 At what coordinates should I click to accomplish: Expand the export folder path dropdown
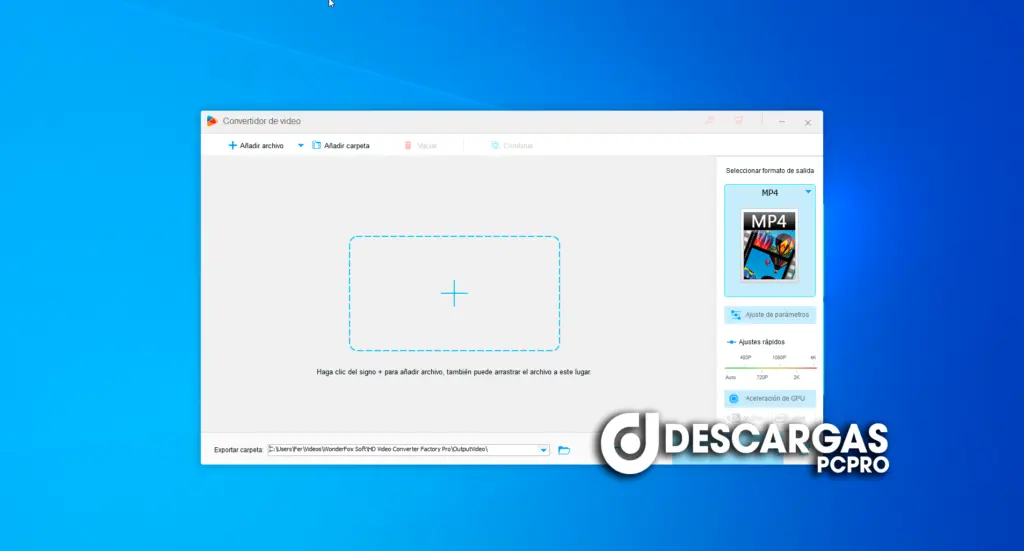tap(544, 450)
